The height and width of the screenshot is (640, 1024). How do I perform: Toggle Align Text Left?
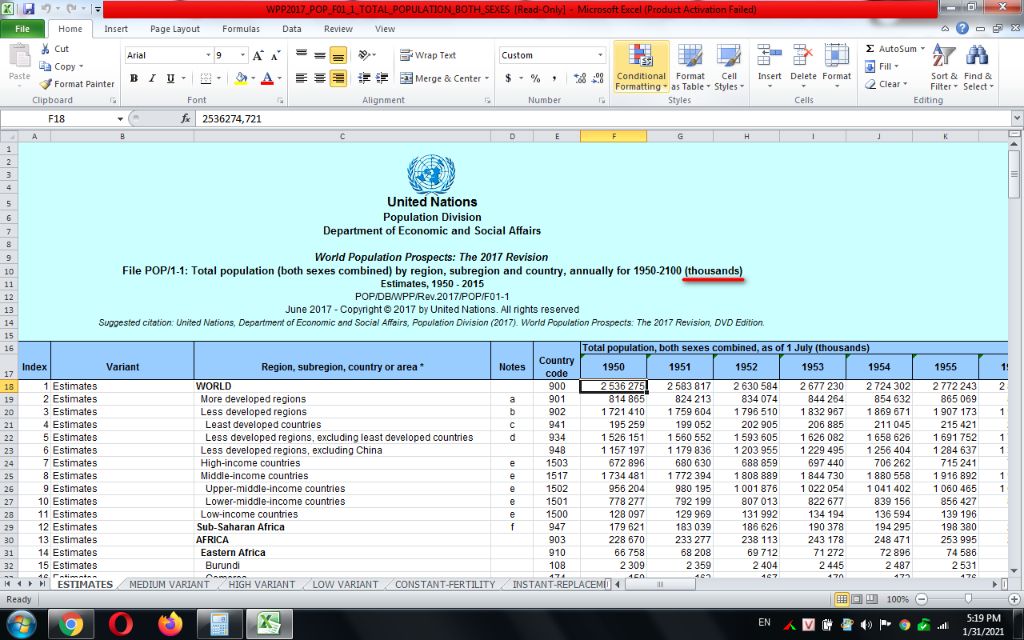coord(301,78)
